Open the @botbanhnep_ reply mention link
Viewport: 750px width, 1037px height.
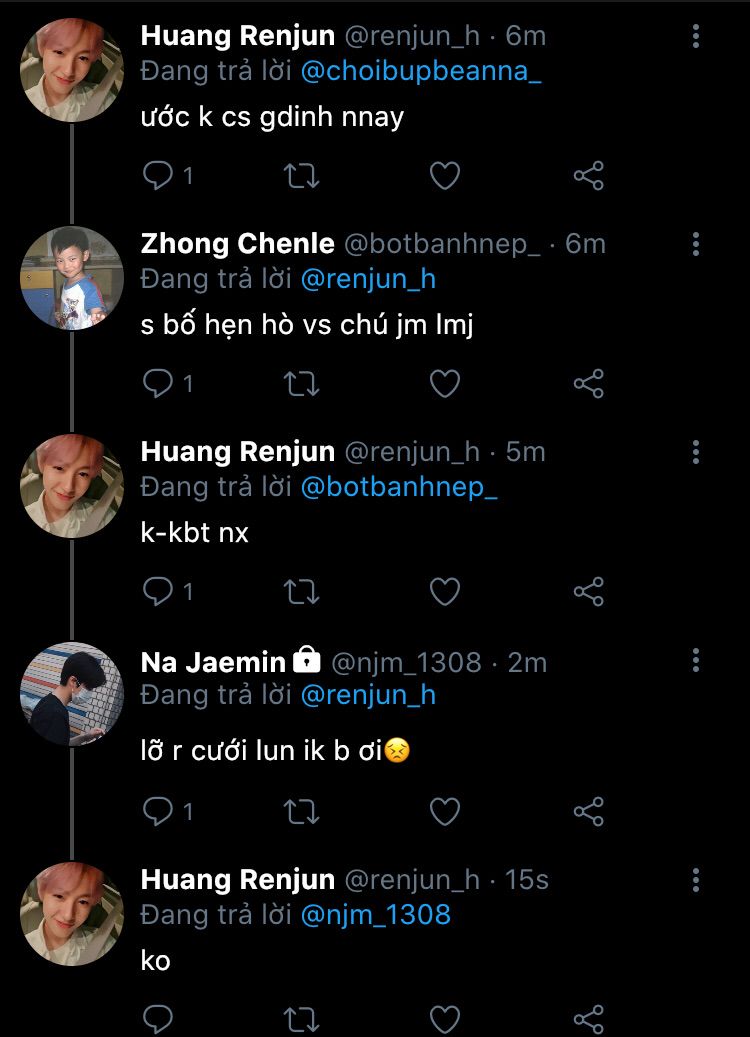(x=398, y=487)
